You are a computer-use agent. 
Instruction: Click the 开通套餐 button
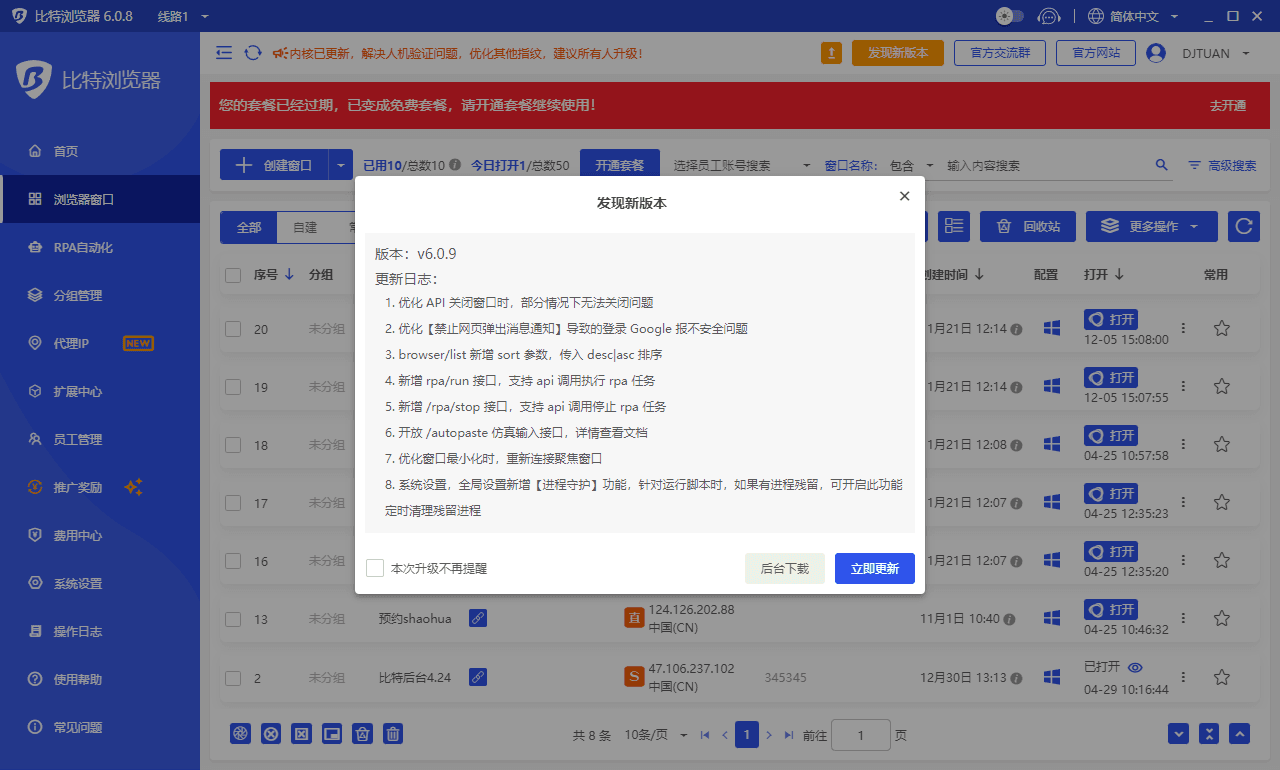[x=620, y=165]
